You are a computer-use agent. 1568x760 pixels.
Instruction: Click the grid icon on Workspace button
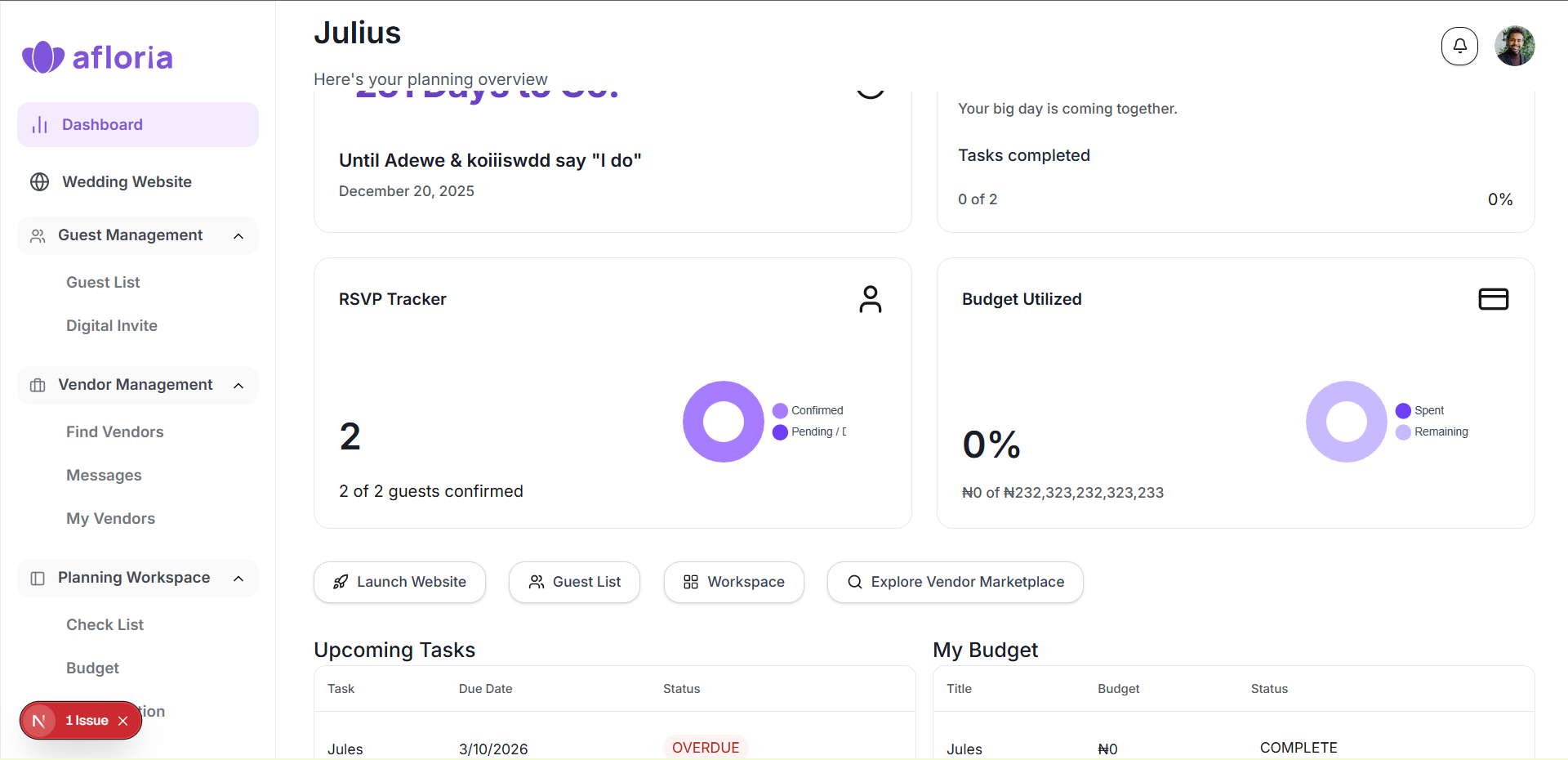[x=691, y=582]
